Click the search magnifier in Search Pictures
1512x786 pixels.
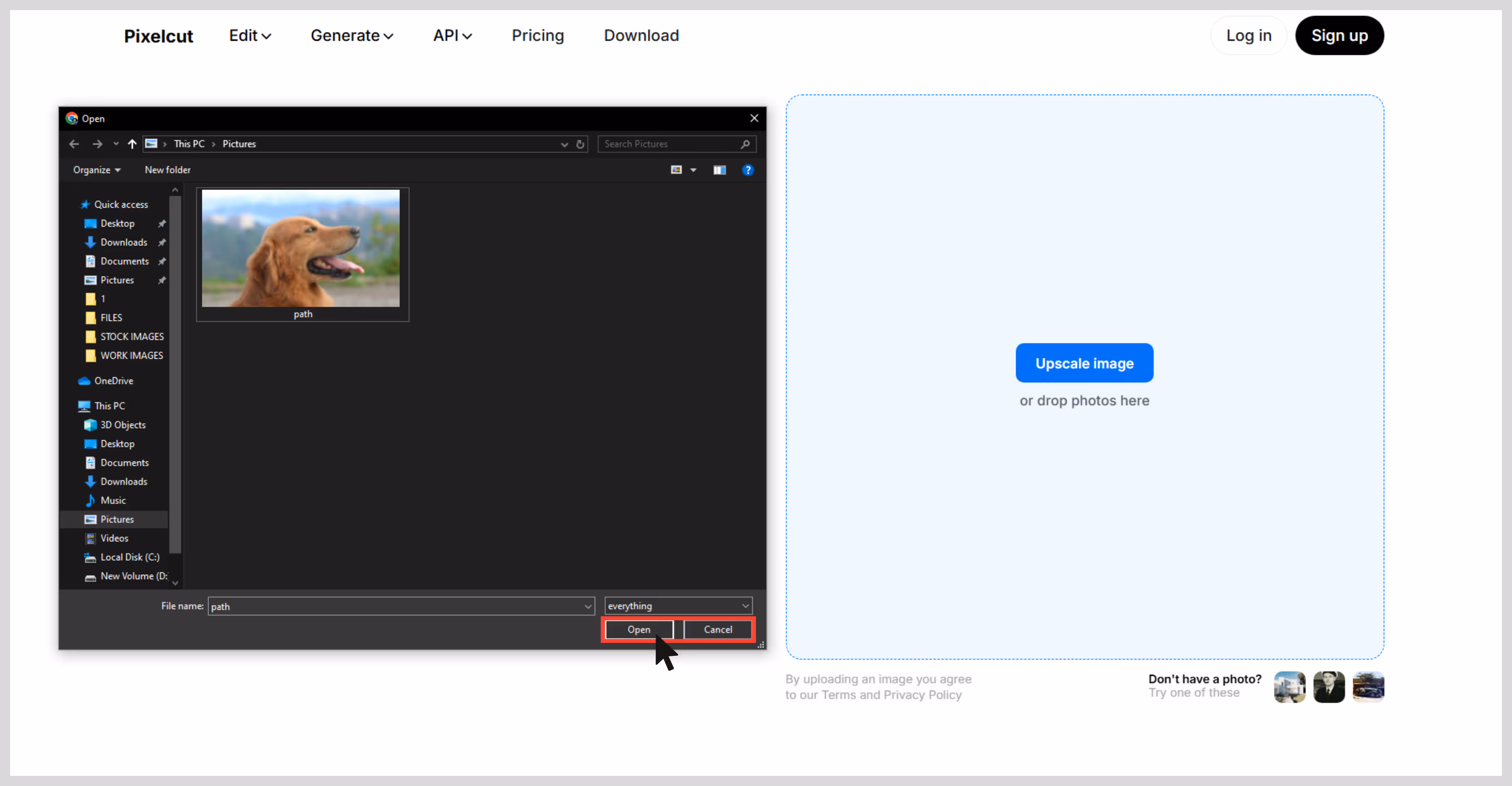point(745,144)
